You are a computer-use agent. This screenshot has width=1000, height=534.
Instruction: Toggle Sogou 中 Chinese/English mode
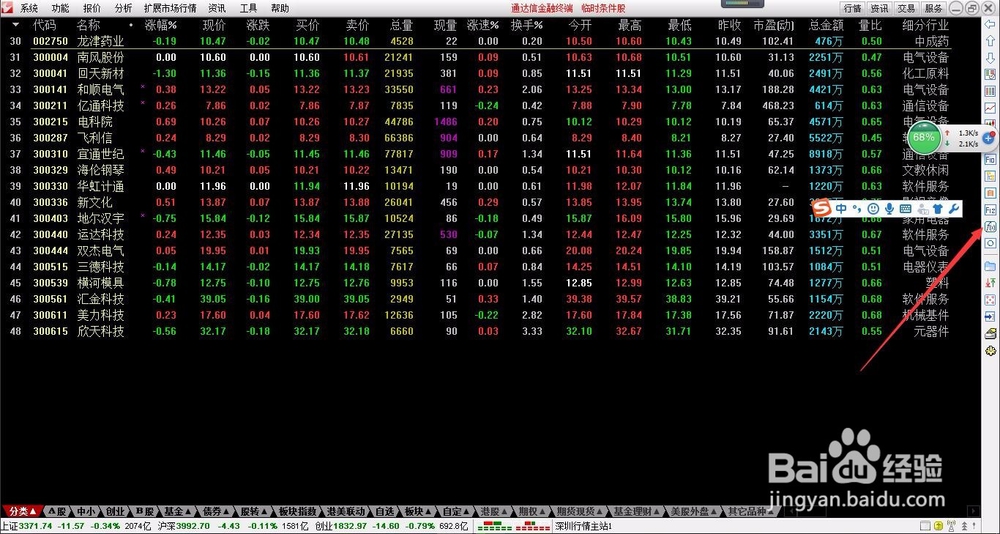[x=841, y=209]
